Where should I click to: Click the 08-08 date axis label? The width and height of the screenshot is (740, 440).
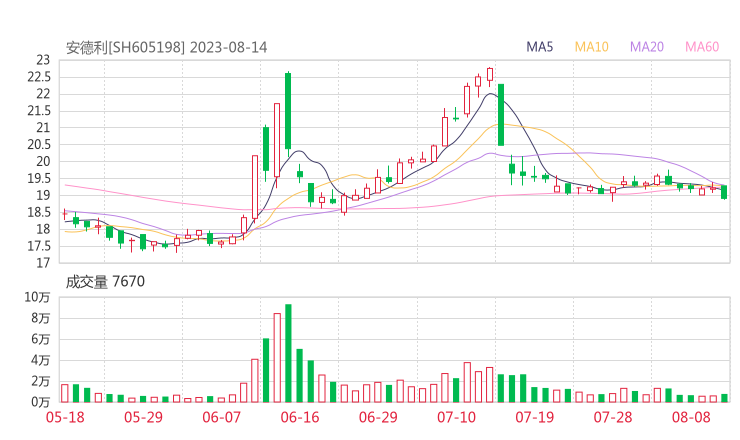(691, 417)
